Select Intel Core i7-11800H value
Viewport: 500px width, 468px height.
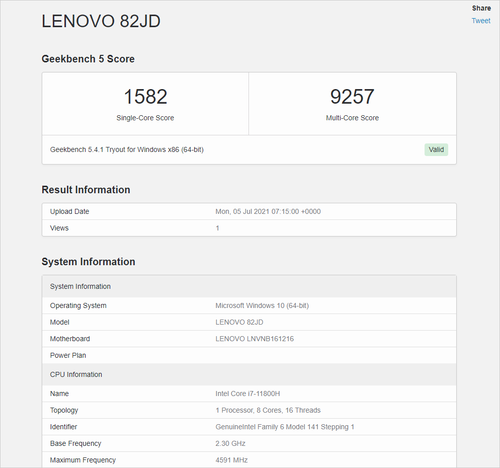(x=248, y=394)
